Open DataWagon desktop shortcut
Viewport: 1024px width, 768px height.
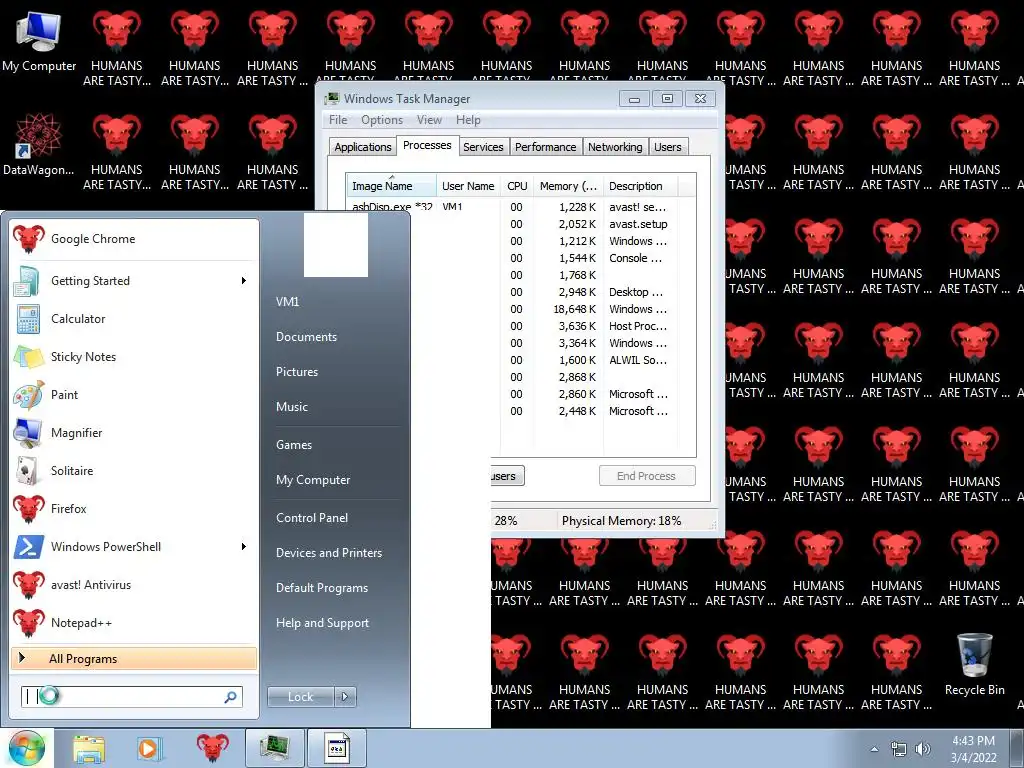coord(39,144)
